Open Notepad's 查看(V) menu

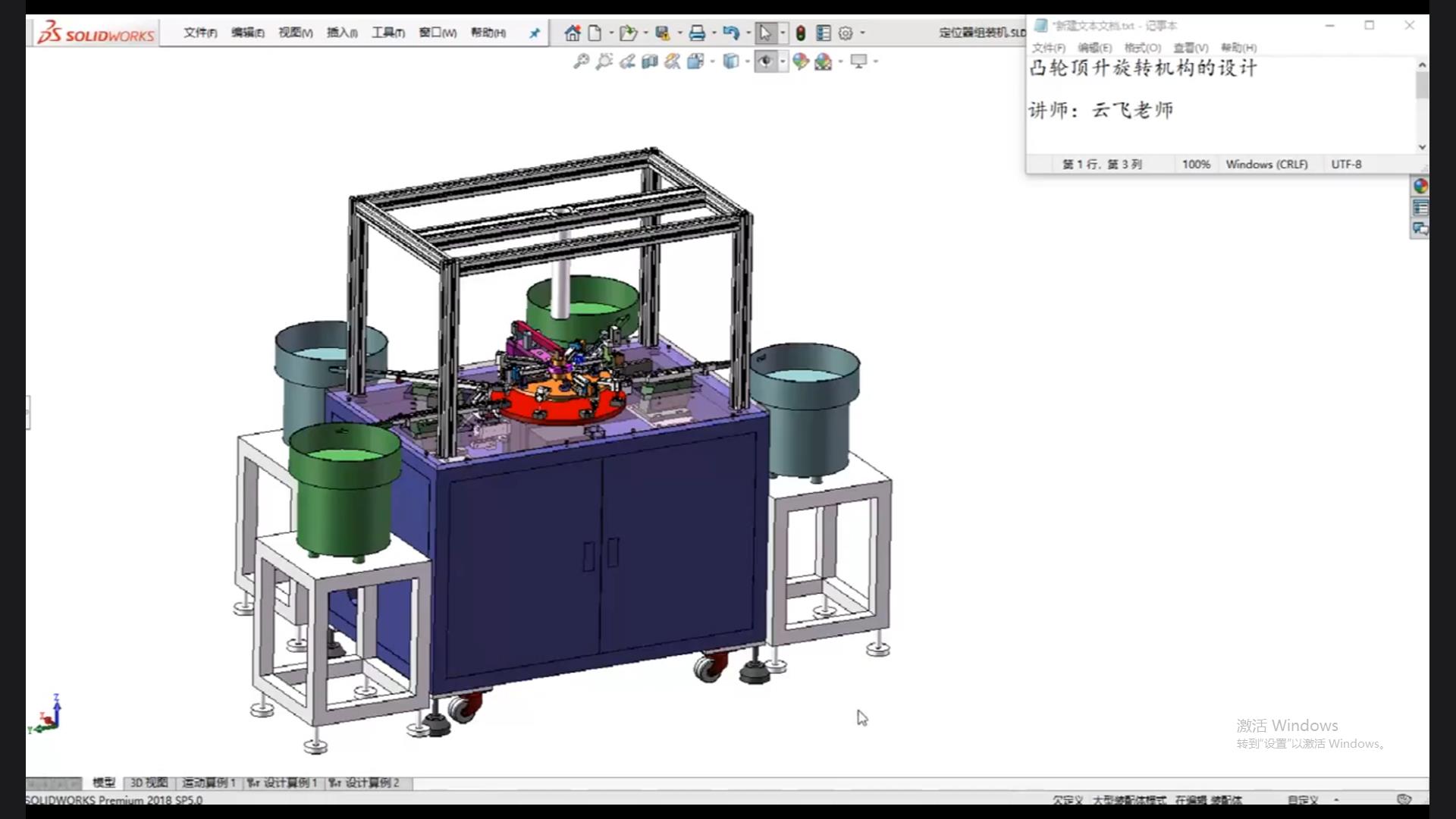point(1191,48)
